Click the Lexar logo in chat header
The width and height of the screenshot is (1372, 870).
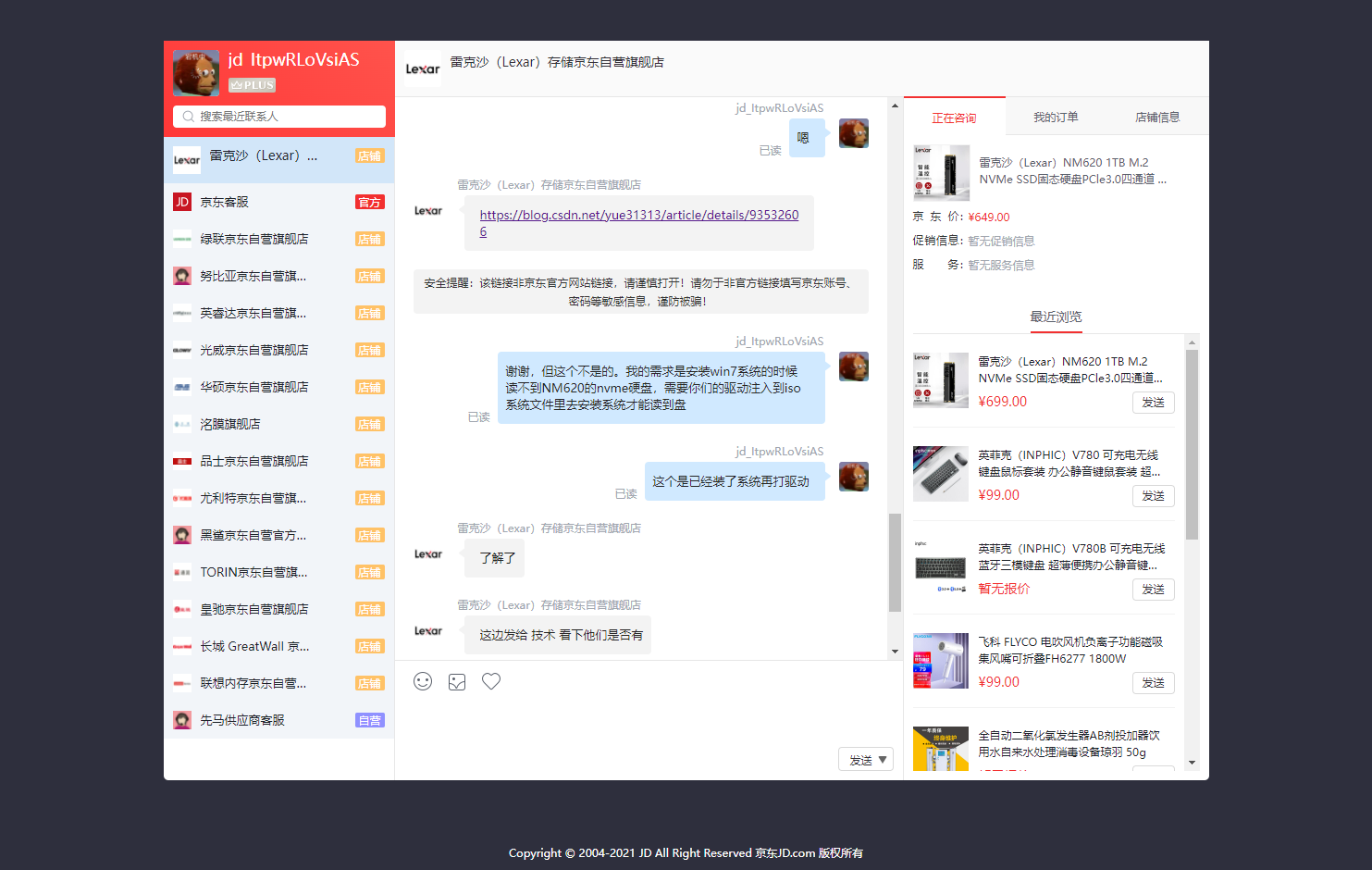pos(423,68)
